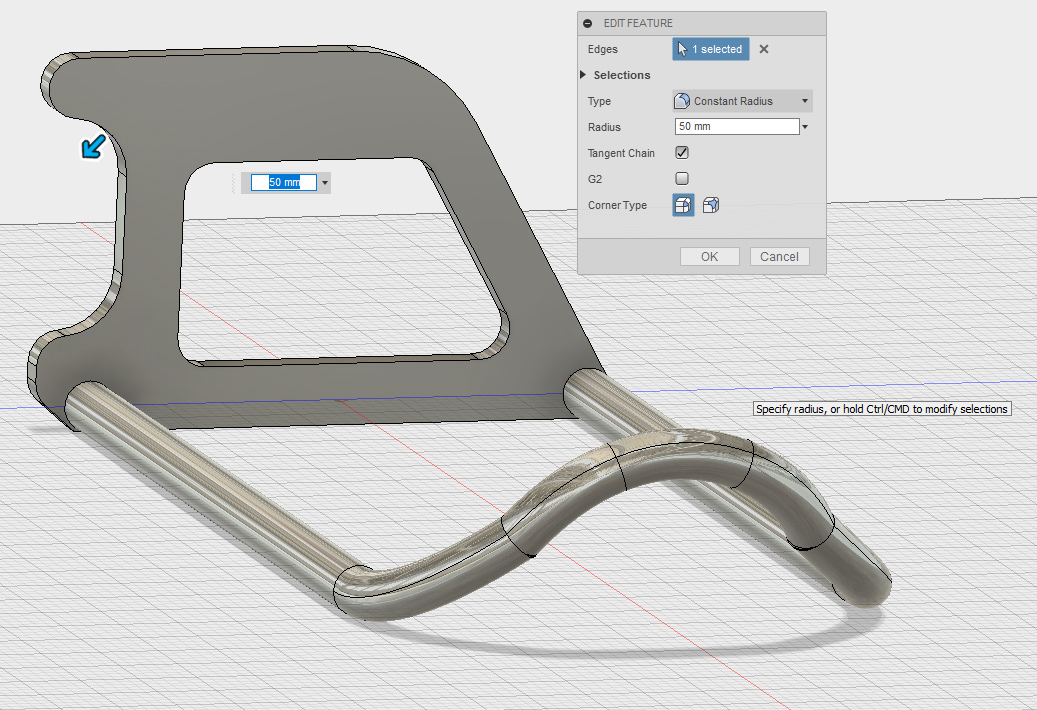This screenshot has height=710, width=1037.
Task: Open the Type dropdown arrow
Action: (x=804, y=101)
